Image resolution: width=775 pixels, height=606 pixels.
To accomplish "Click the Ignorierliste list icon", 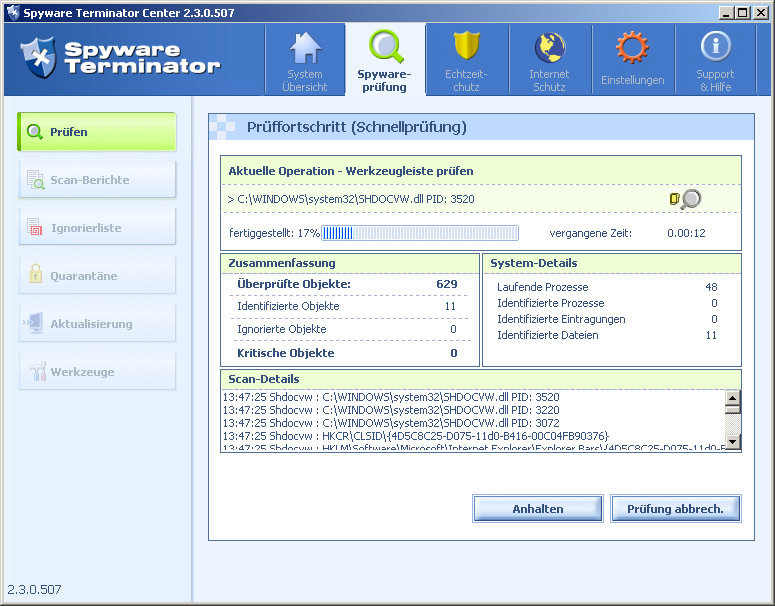I will (35, 227).
